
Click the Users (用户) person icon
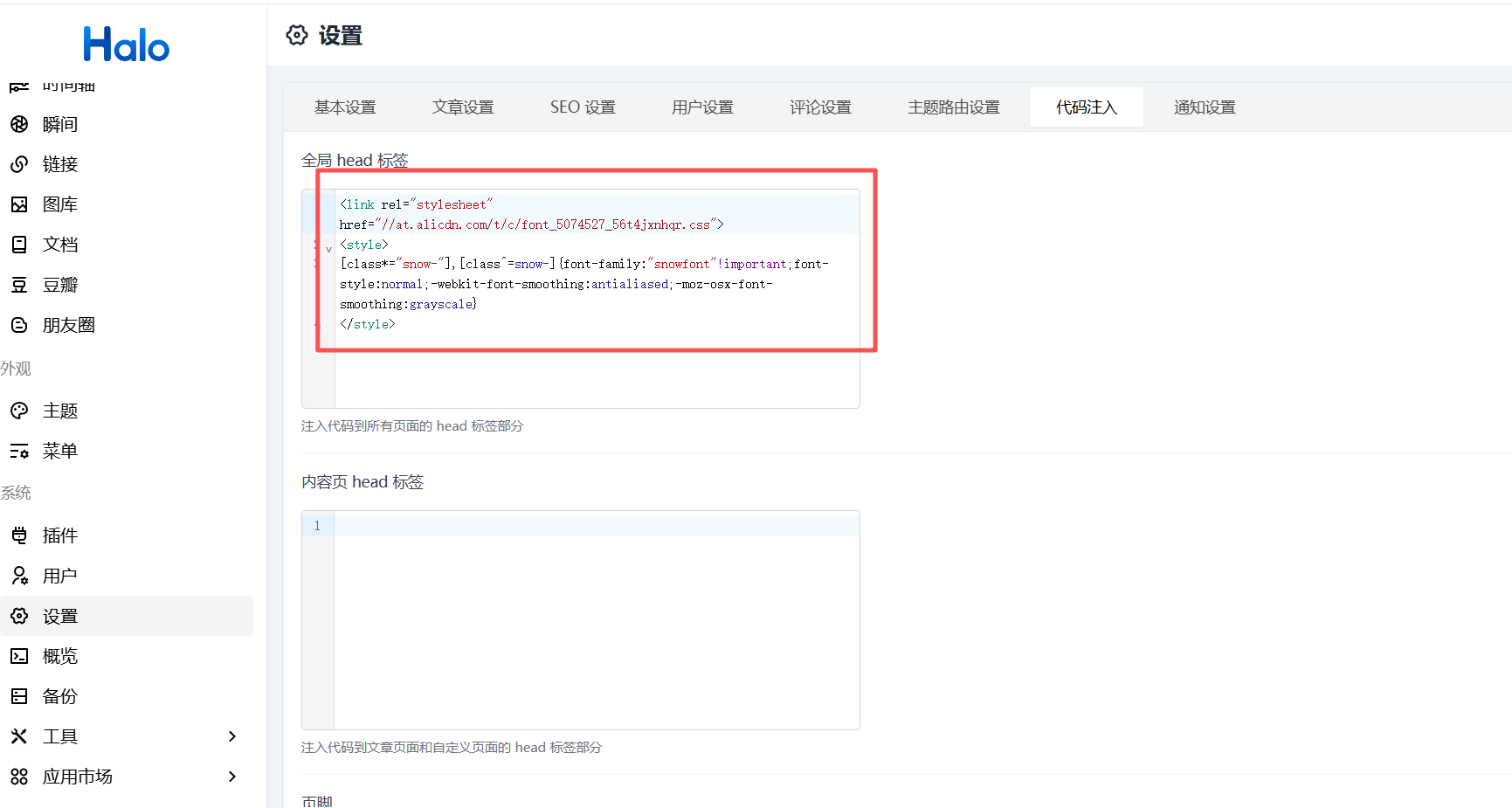(19, 576)
